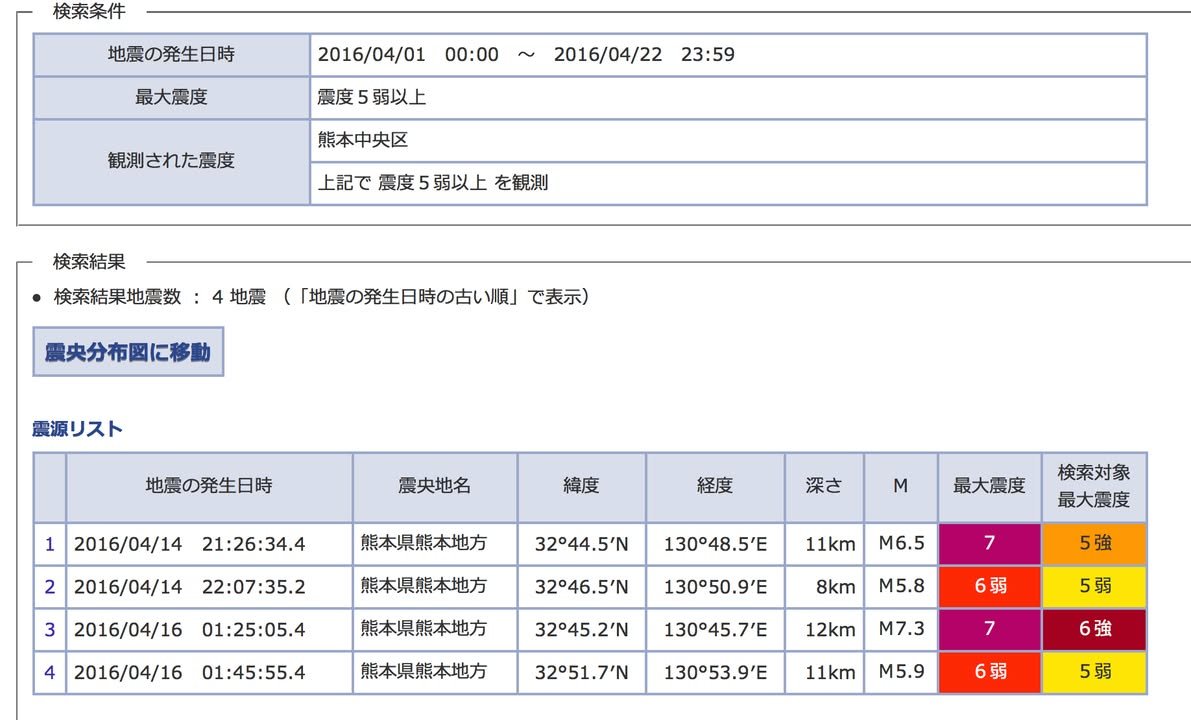Click the 地震の発生日時 column header in results
Screen dimensions: 1191x720
[x=209, y=487]
